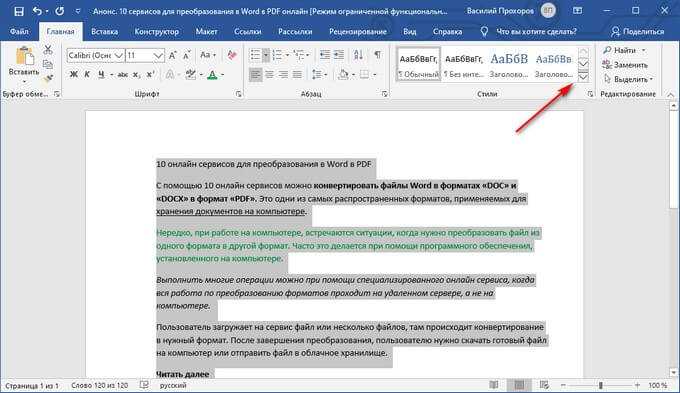Undo the last action
The width and height of the screenshot is (680, 393).
coord(37,11)
